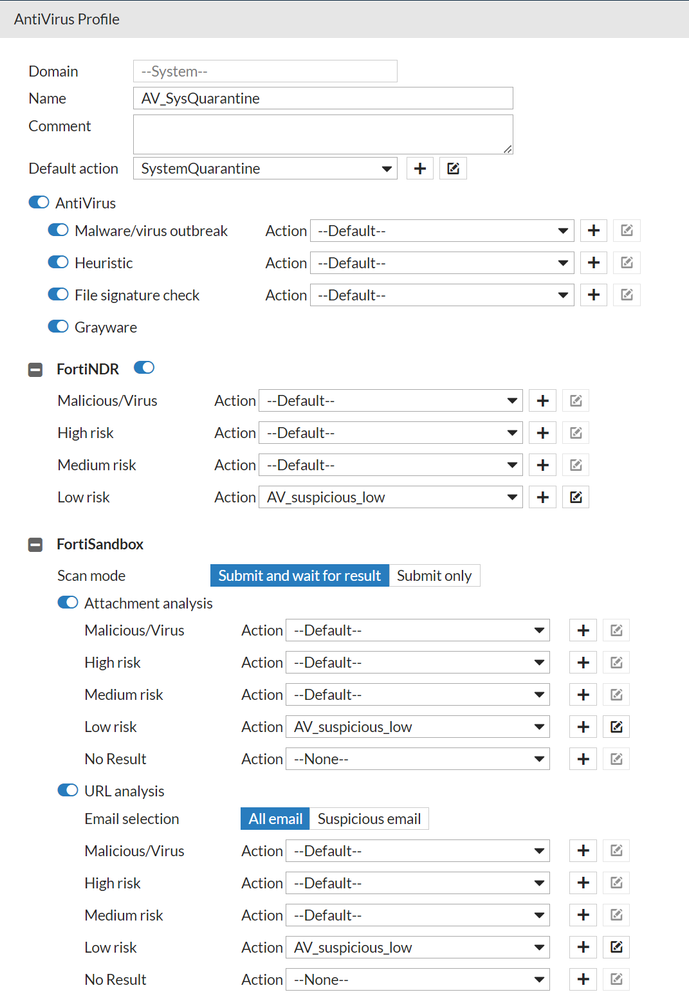Add new action for FortiNDR High risk

click(542, 433)
